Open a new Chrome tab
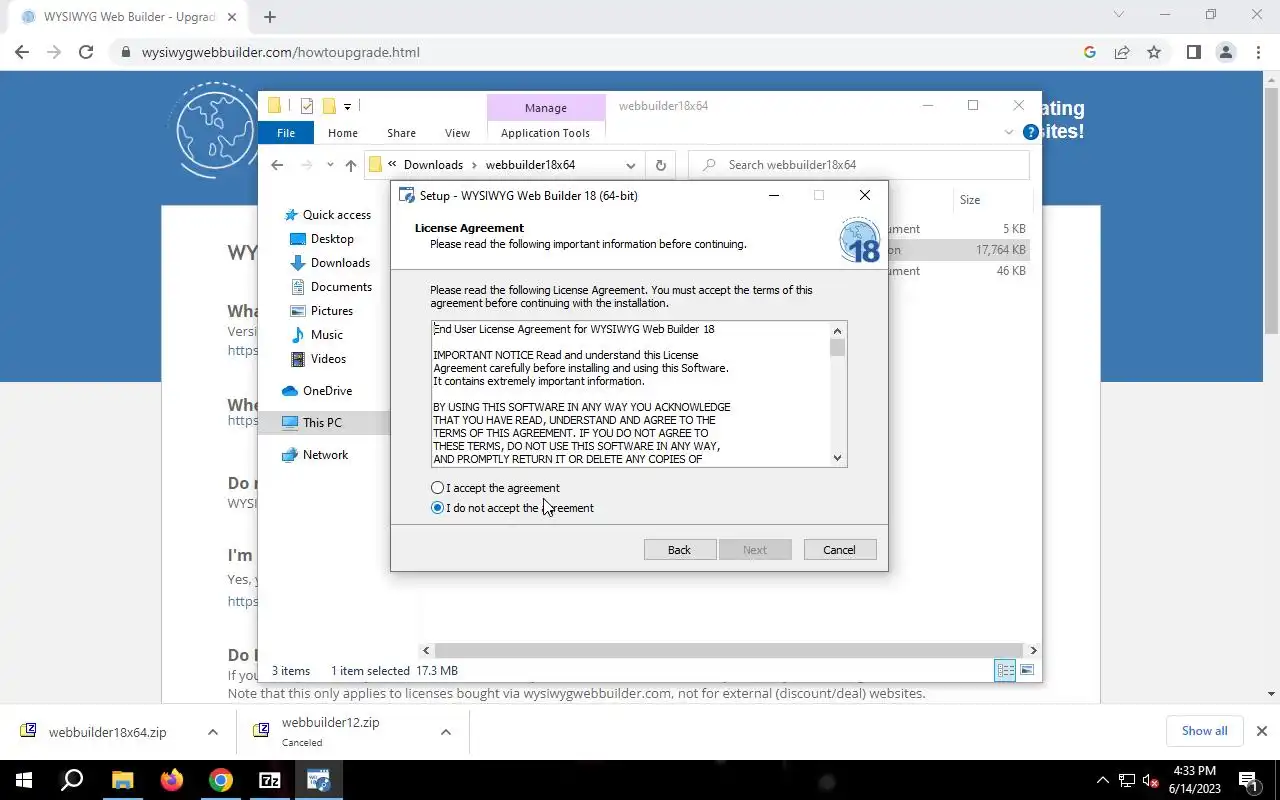Viewport: 1280px width, 800px height. (x=270, y=16)
